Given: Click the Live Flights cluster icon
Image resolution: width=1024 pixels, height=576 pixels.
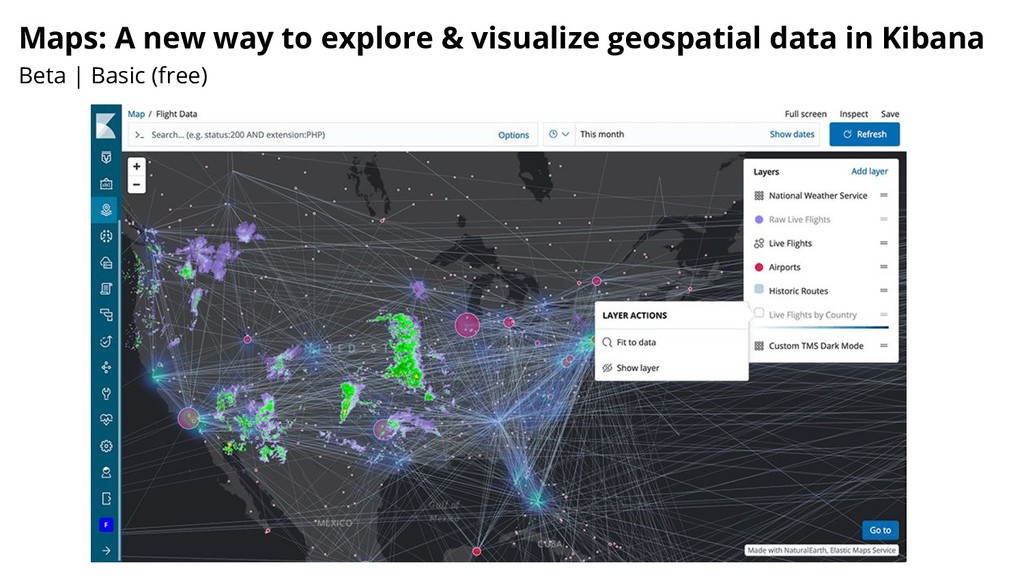Looking at the screenshot, I should point(759,244).
